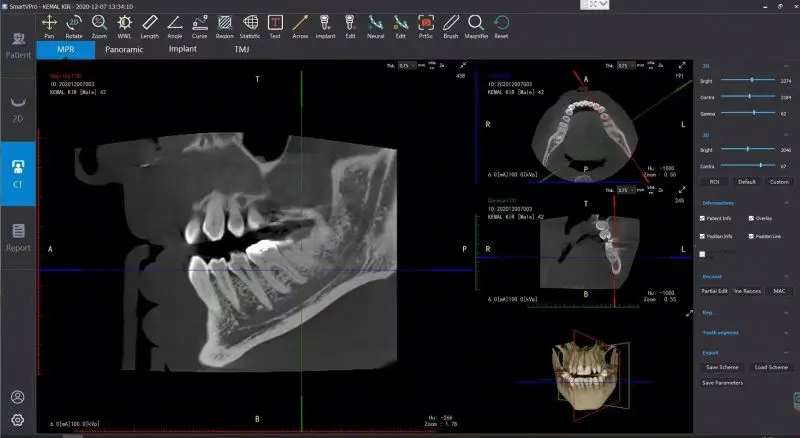Switch to the TMJ tab
The image size is (800, 438).
(x=242, y=50)
